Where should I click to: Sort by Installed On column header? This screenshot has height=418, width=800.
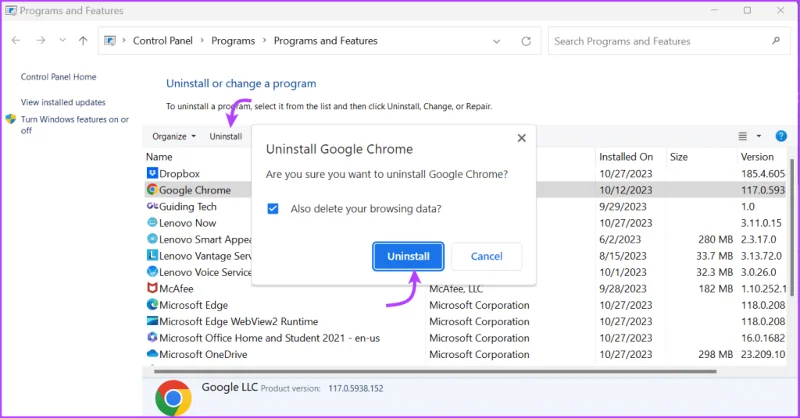click(626, 157)
